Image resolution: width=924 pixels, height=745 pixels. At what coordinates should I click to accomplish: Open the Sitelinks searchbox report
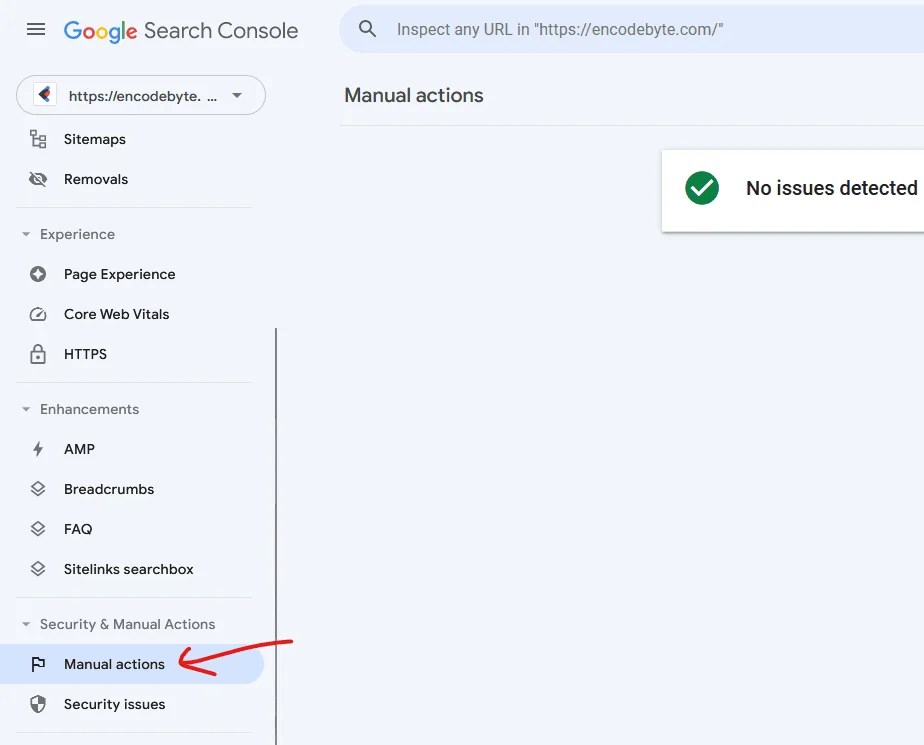coord(128,569)
